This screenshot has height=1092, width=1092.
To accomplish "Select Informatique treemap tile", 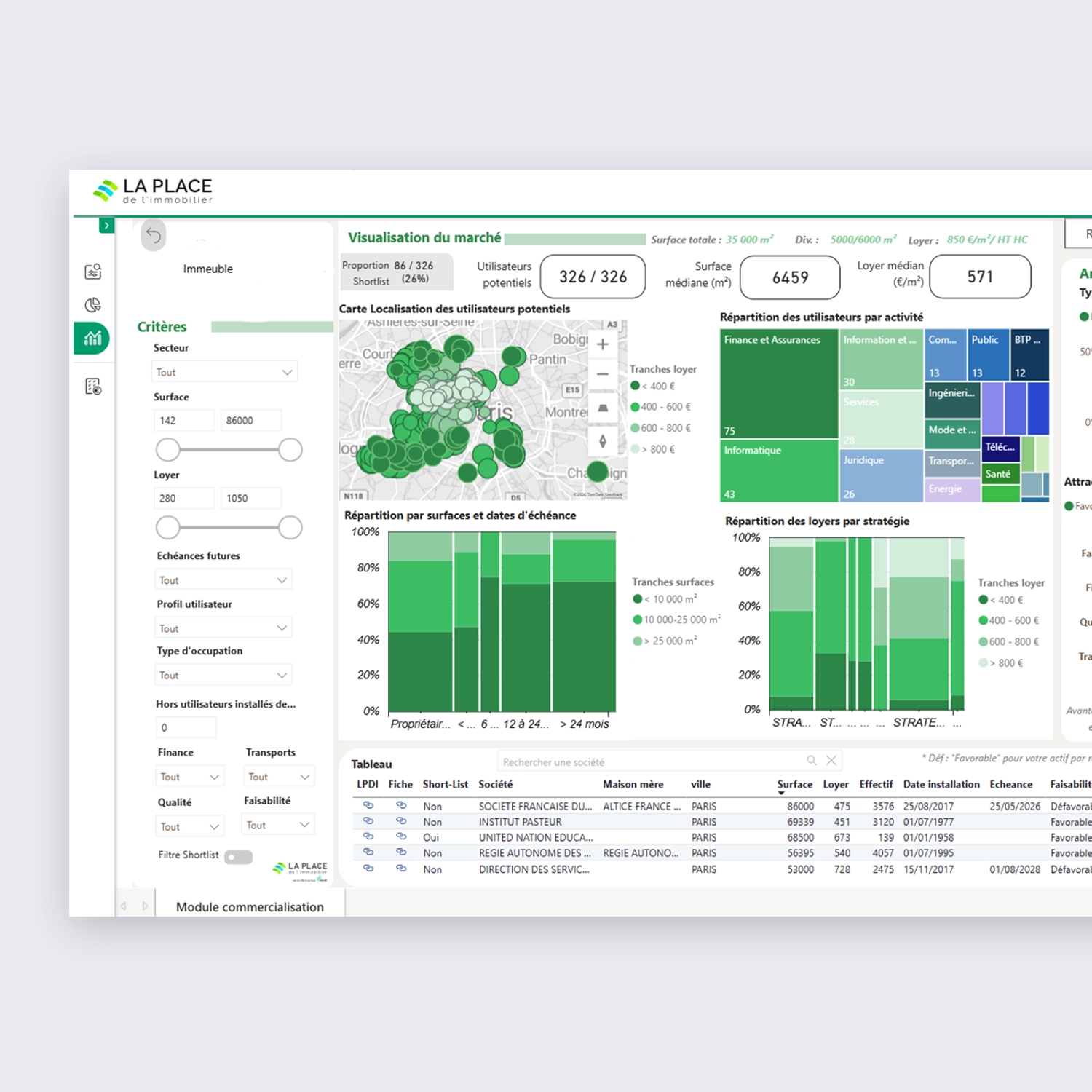I will tap(779, 471).
